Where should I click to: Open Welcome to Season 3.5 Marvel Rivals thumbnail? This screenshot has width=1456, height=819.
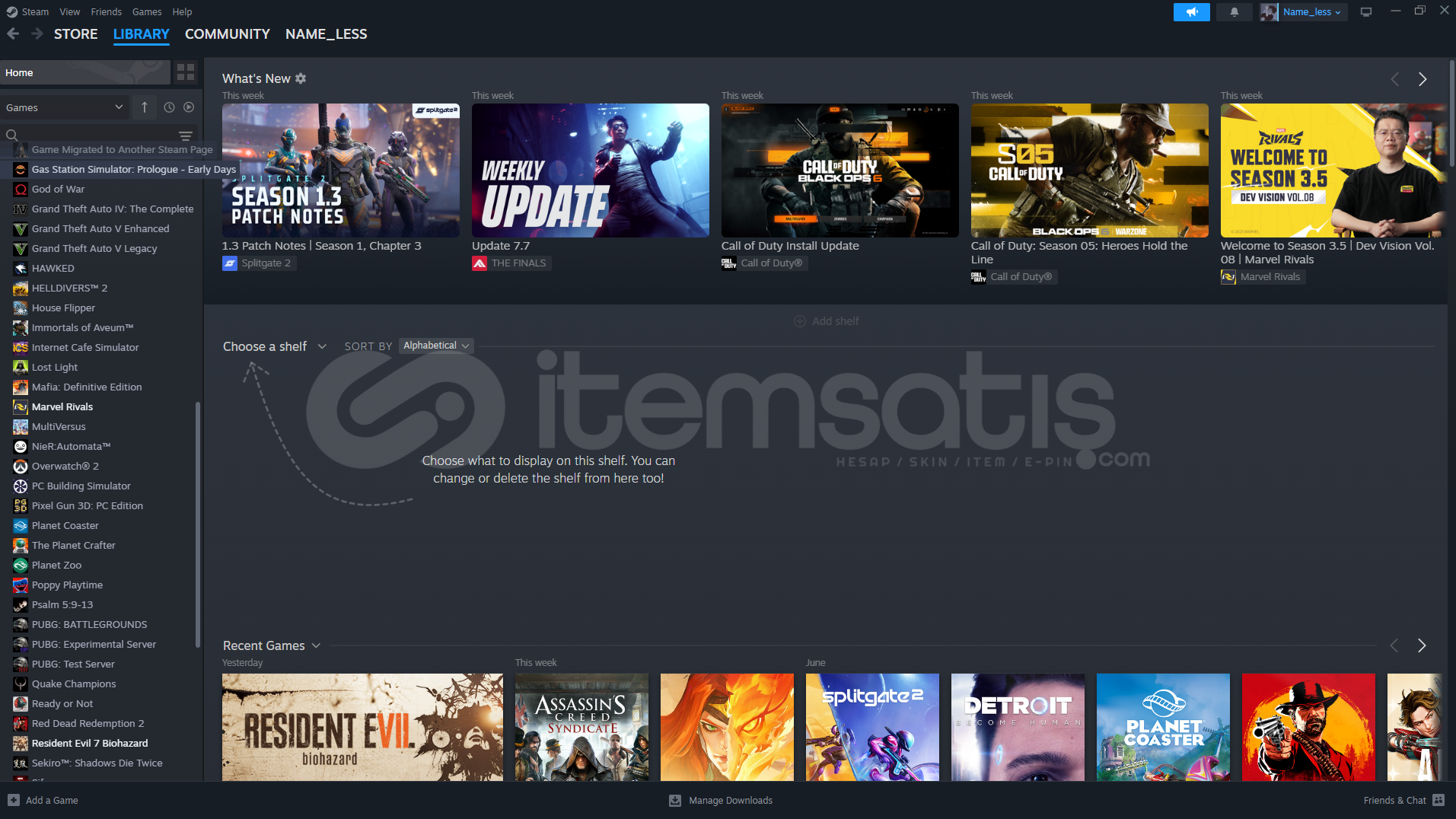point(1334,170)
